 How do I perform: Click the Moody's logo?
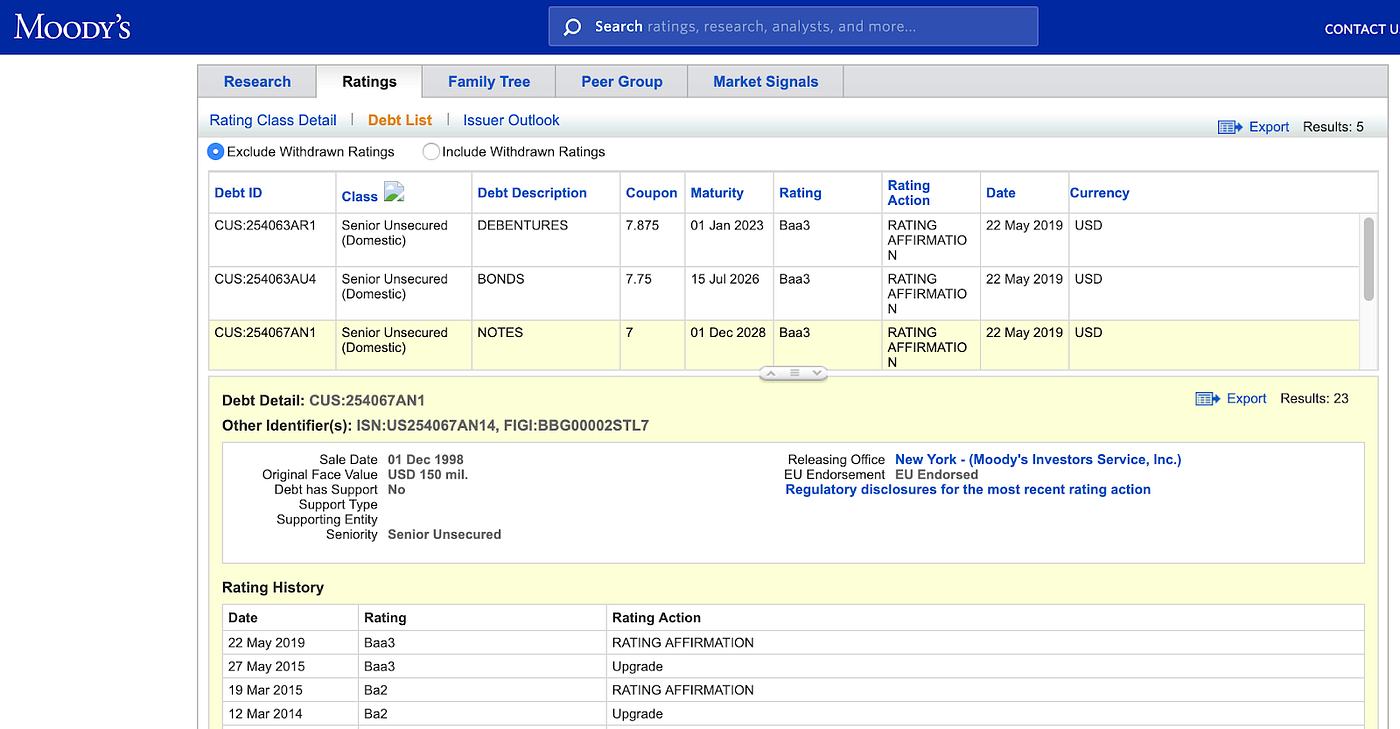[72, 26]
